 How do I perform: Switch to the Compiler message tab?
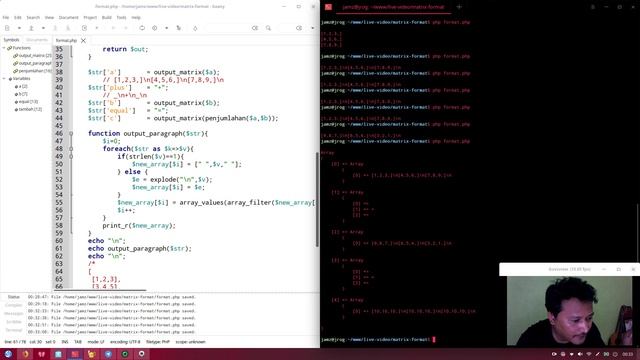pos(13,305)
